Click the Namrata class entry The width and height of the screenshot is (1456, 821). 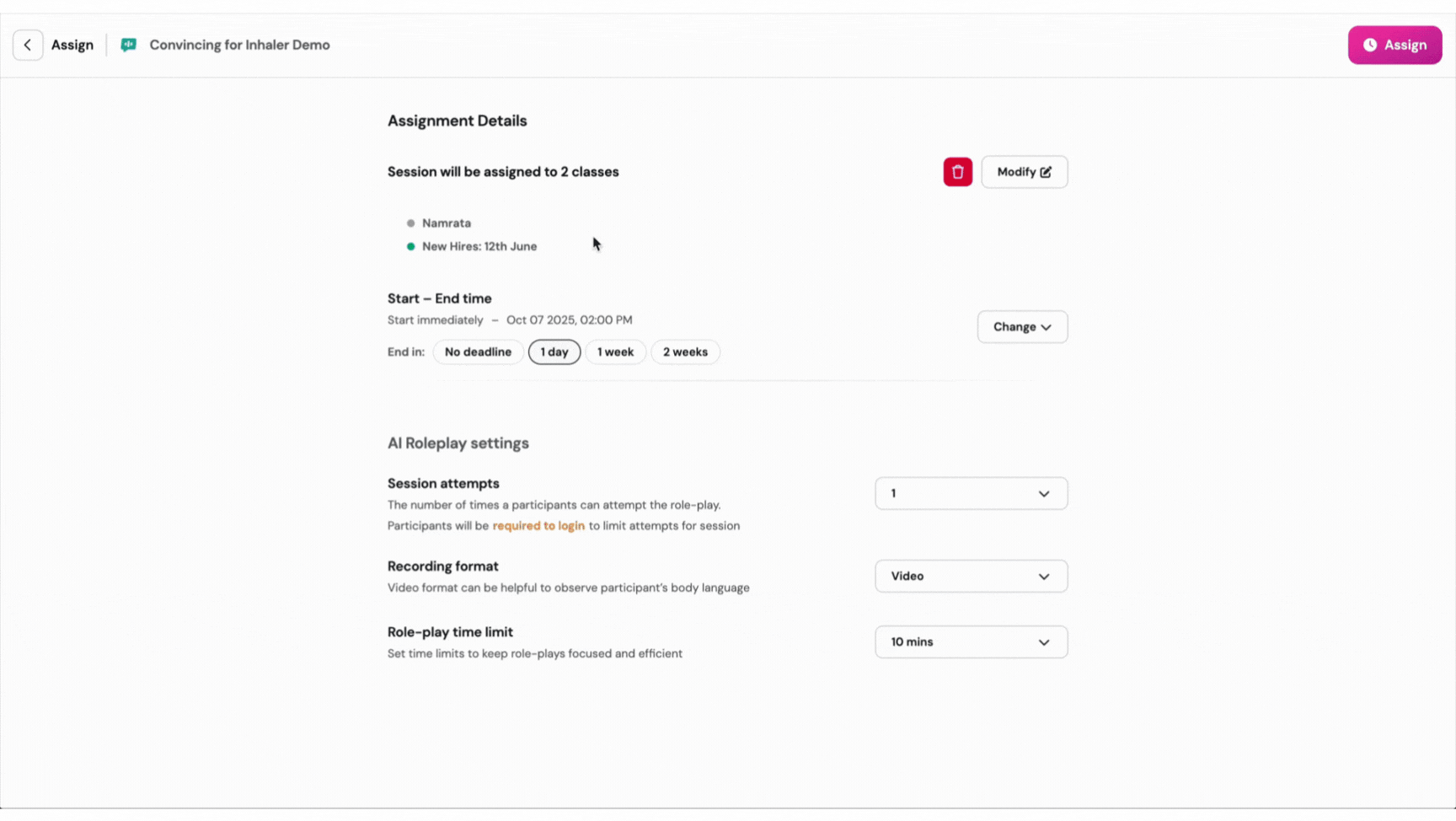point(447,223)
